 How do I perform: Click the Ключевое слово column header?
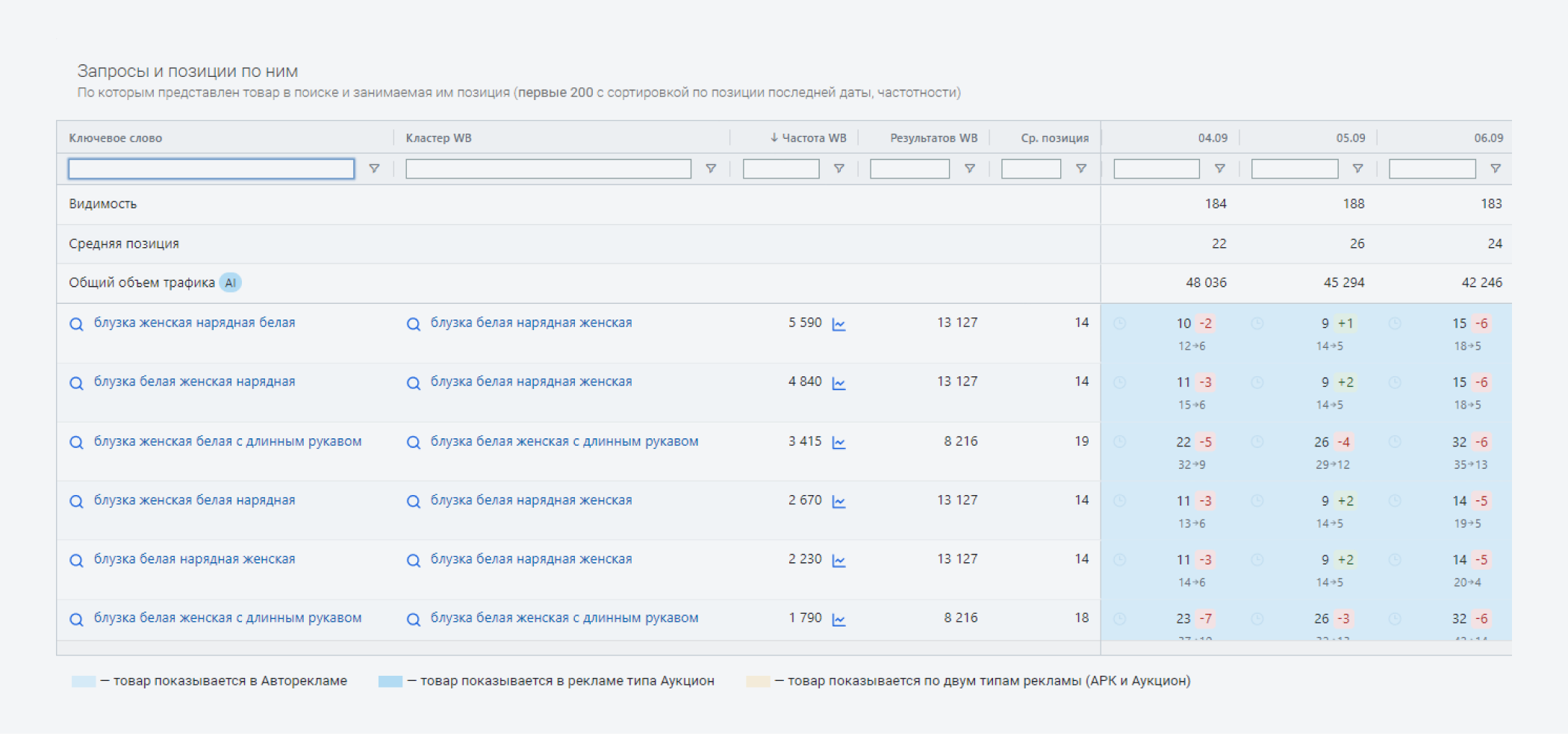click(116, 138)
